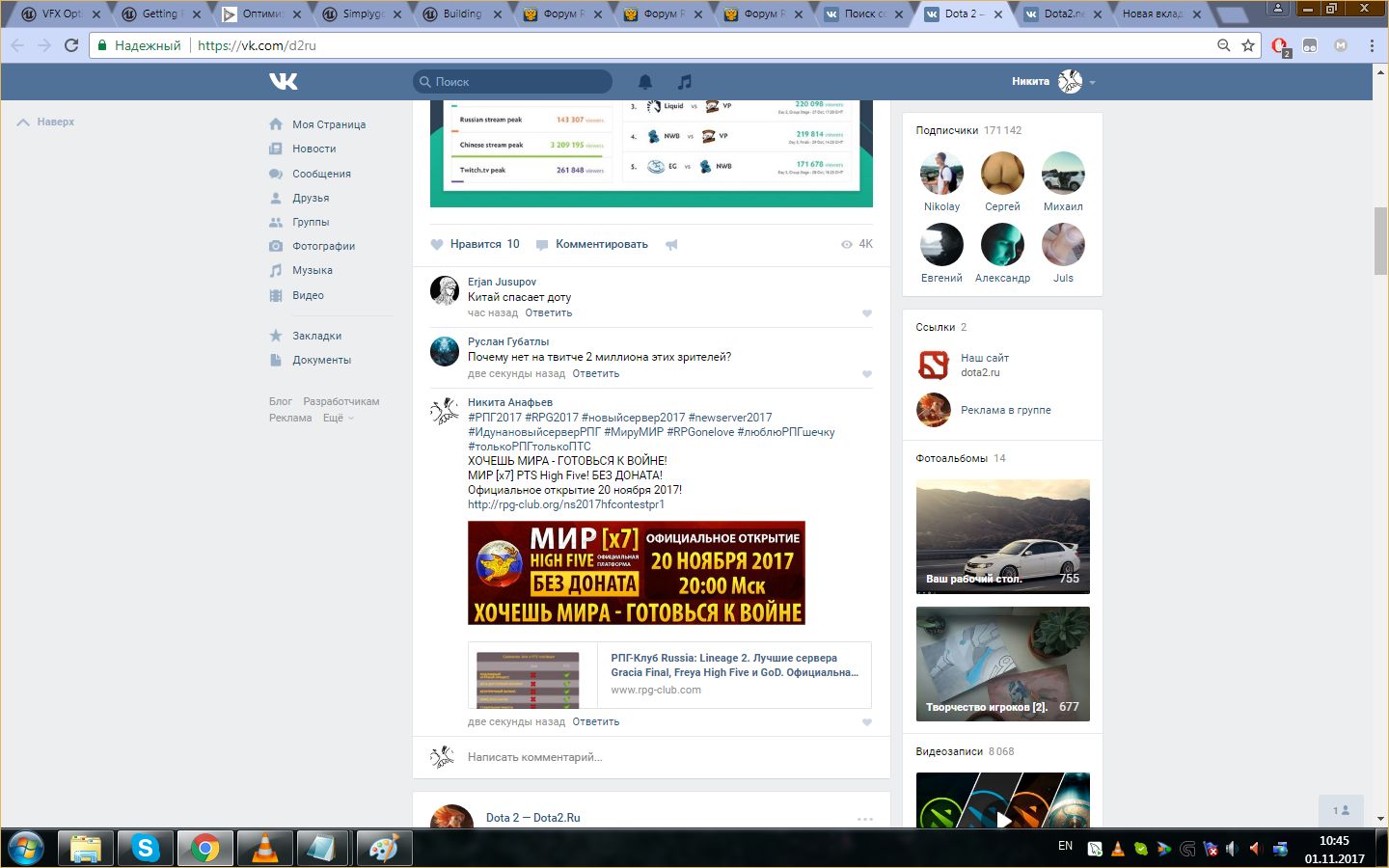Click the VK search field

pyautogui.click(x=512, y=82)
